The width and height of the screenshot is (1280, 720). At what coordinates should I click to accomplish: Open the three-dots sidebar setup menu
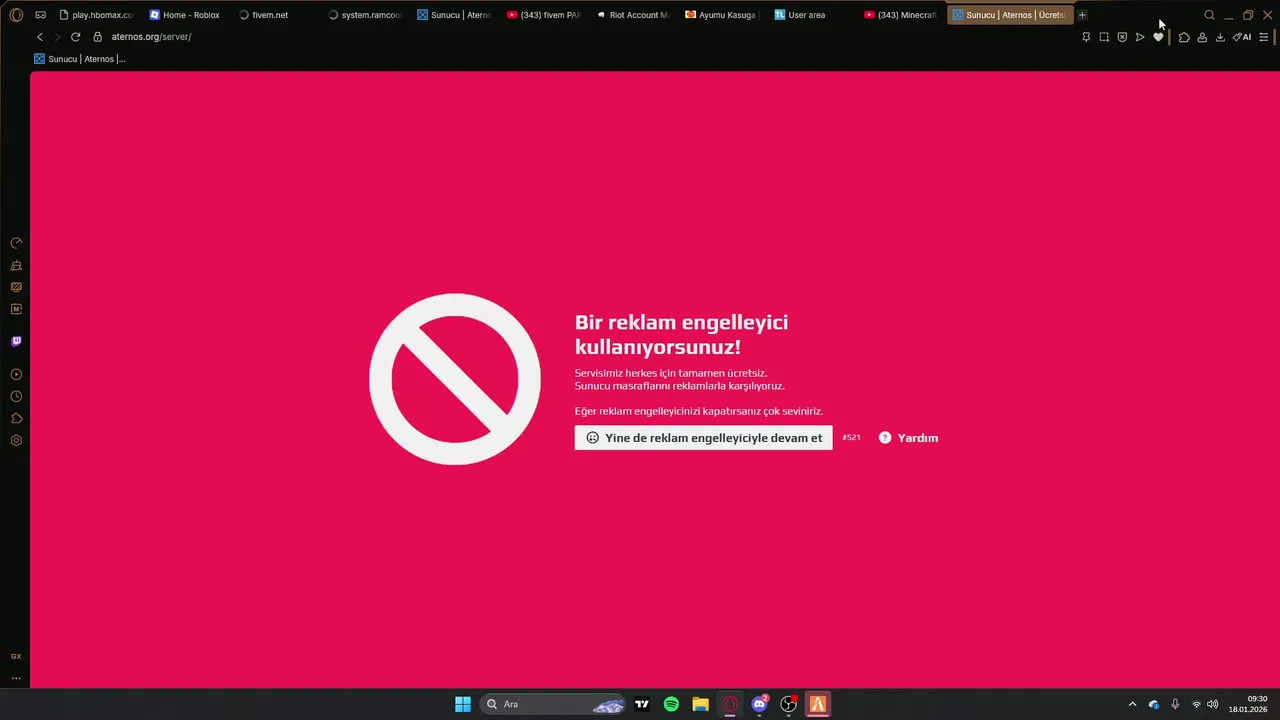pos(16,678)
